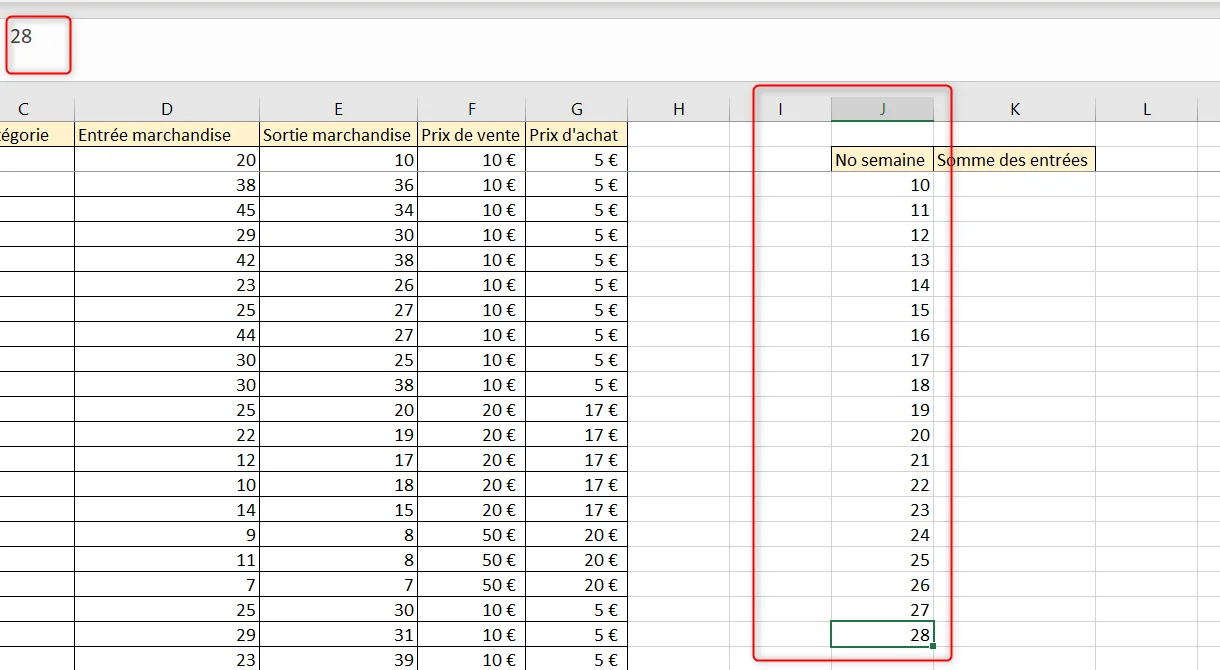Click Sortie marchandise cell with value 34
Screen dimensions: 1220x670
(339, 210)
